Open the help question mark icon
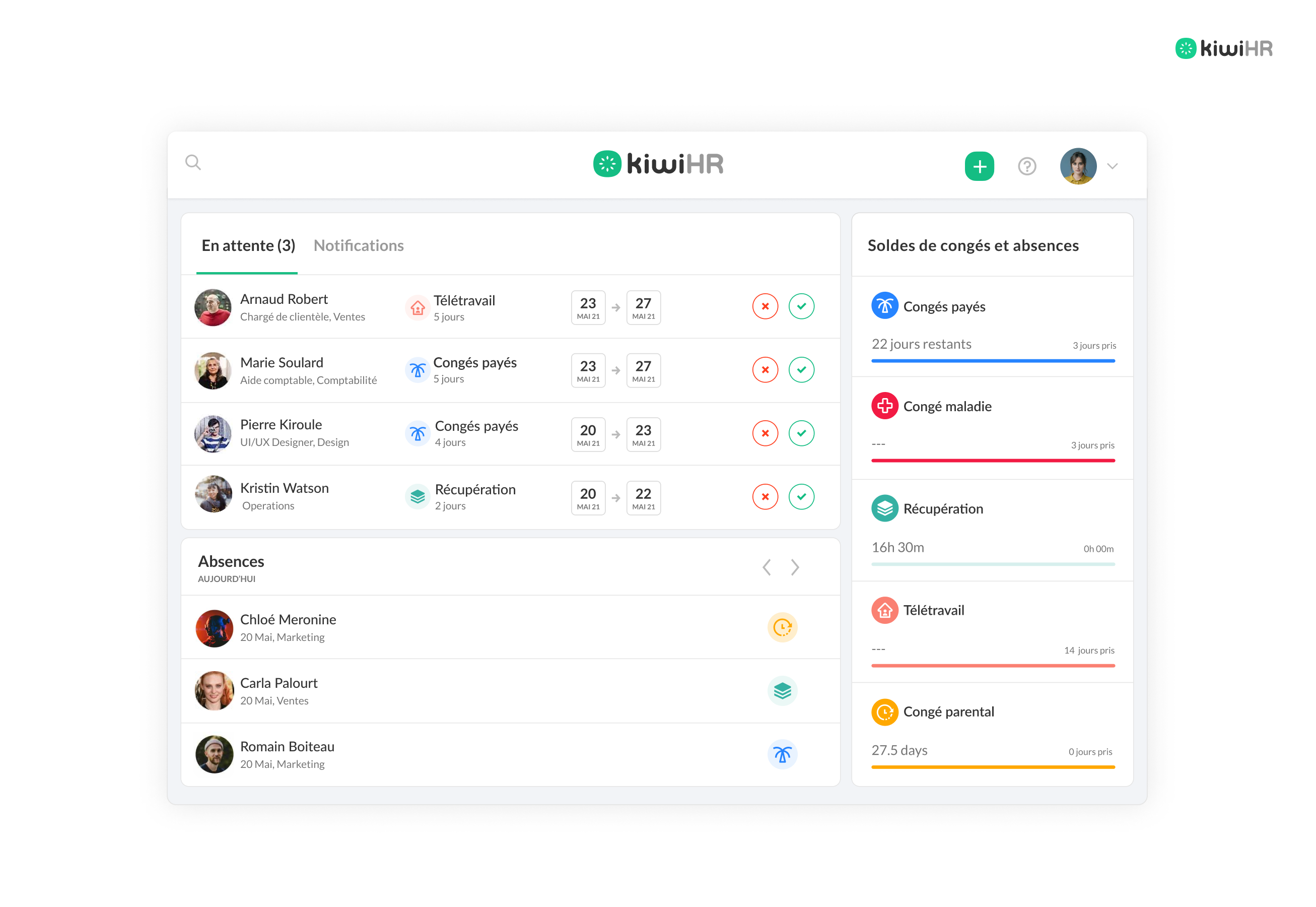Screen dimensions: 1316x907 pyautogui.click(x=1027, y=166)
